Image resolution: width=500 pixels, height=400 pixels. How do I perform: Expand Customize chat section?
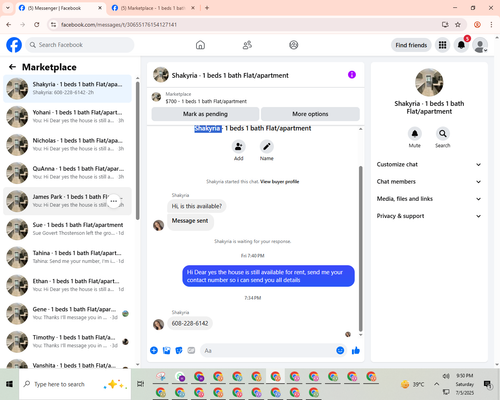(x=429, y=164)
